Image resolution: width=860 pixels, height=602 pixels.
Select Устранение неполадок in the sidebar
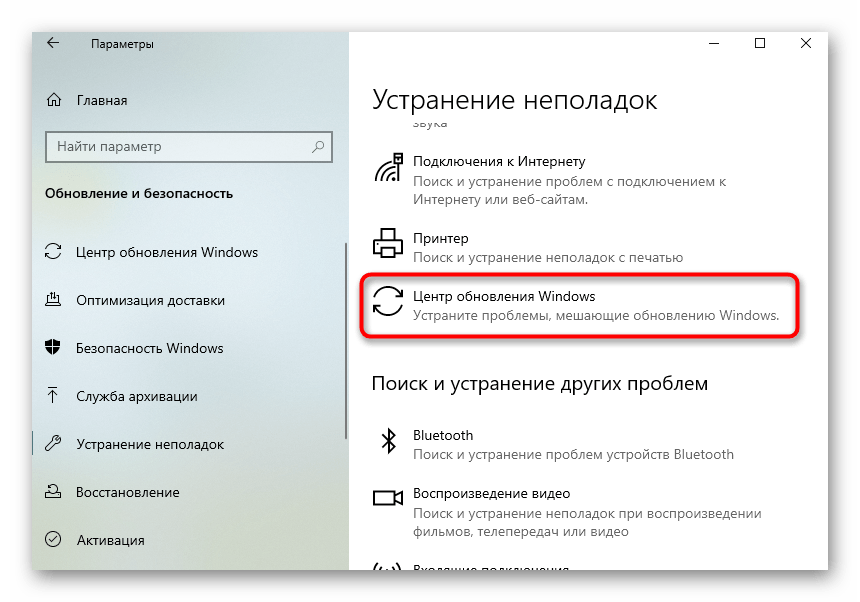click(x=150, y=444)
